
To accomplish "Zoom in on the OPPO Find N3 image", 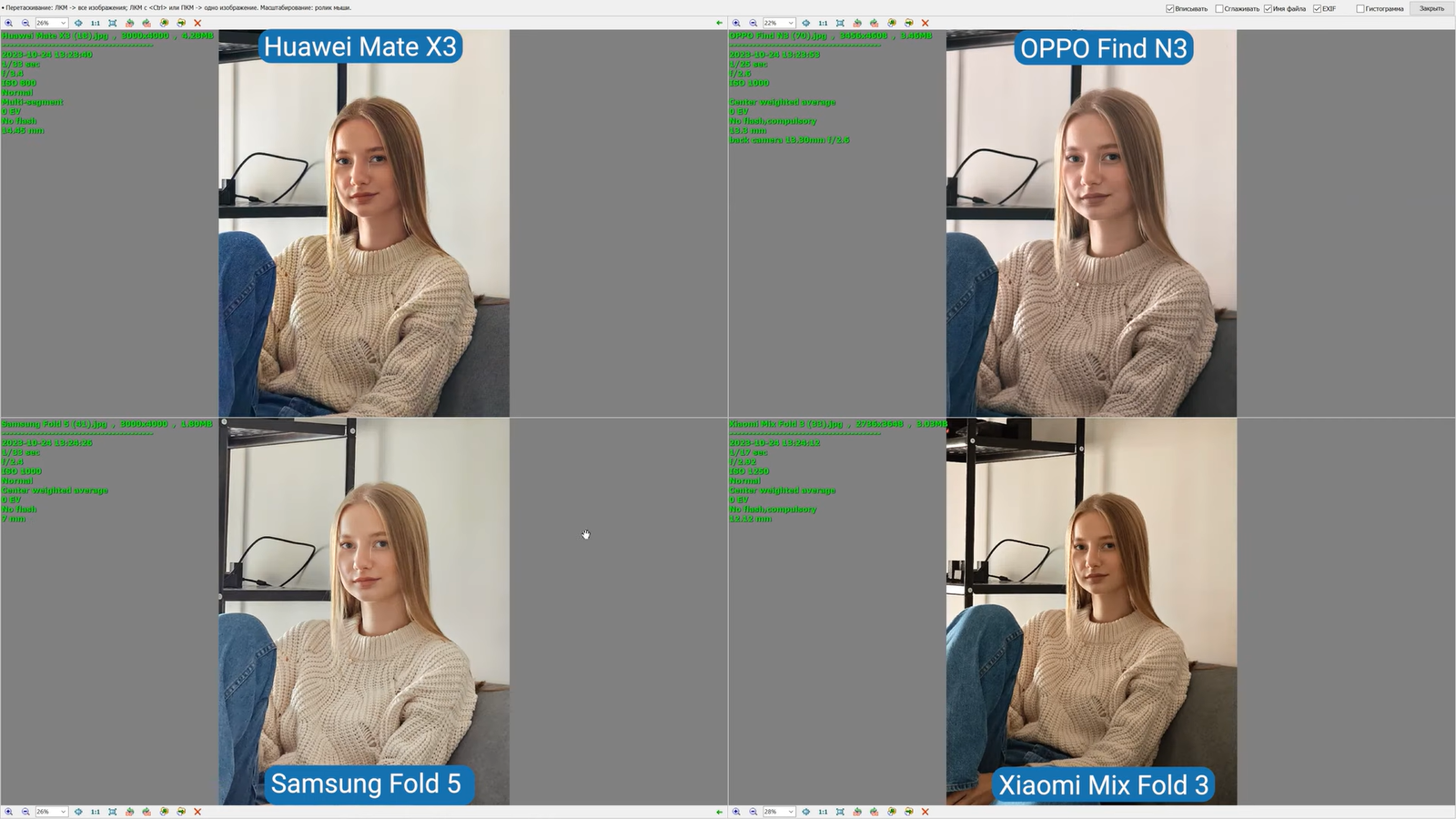I will pyautogui.click(x=736, y=23).
